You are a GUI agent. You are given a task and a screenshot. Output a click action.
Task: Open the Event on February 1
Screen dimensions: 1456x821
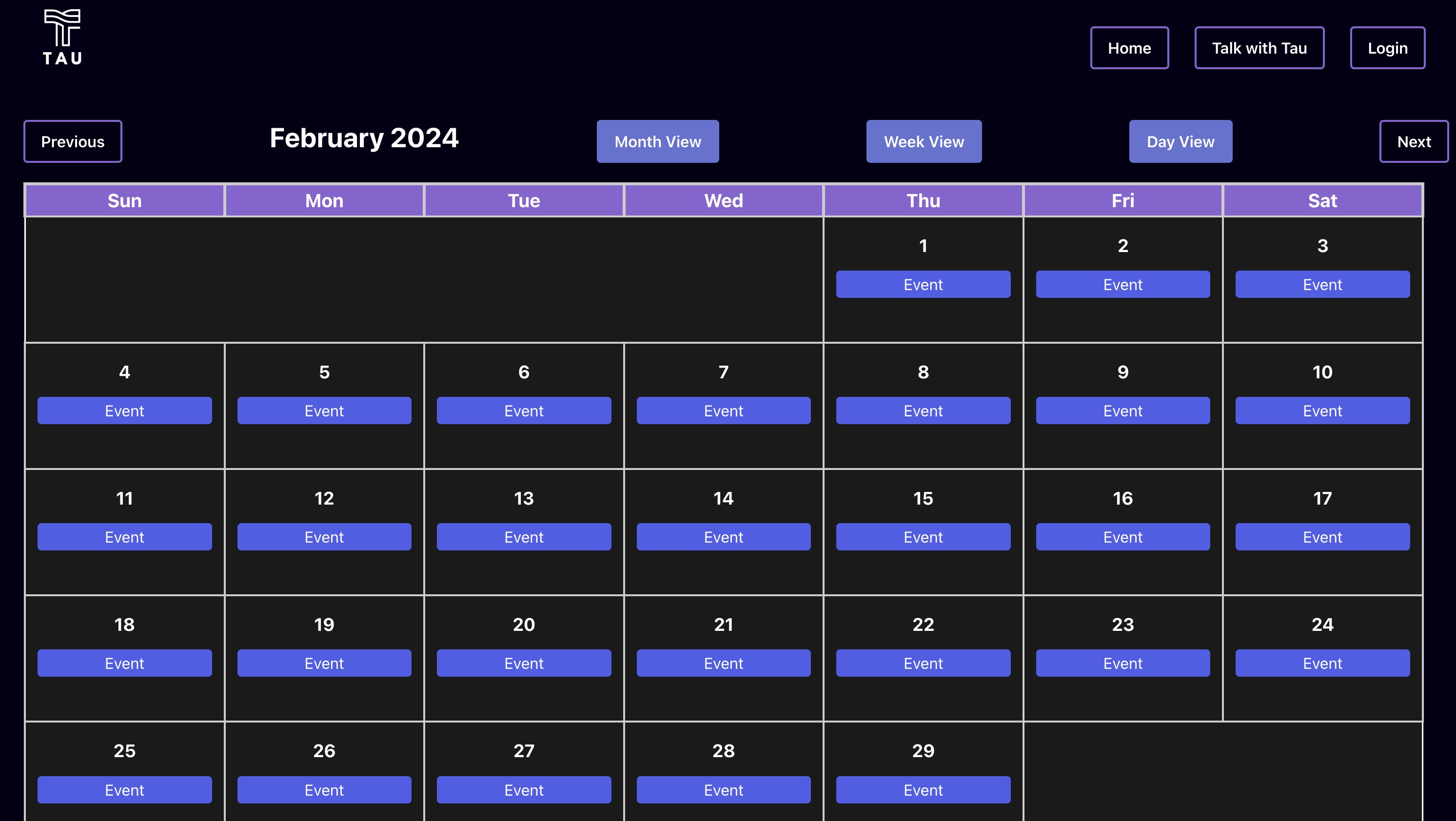[x=923, y=284]
